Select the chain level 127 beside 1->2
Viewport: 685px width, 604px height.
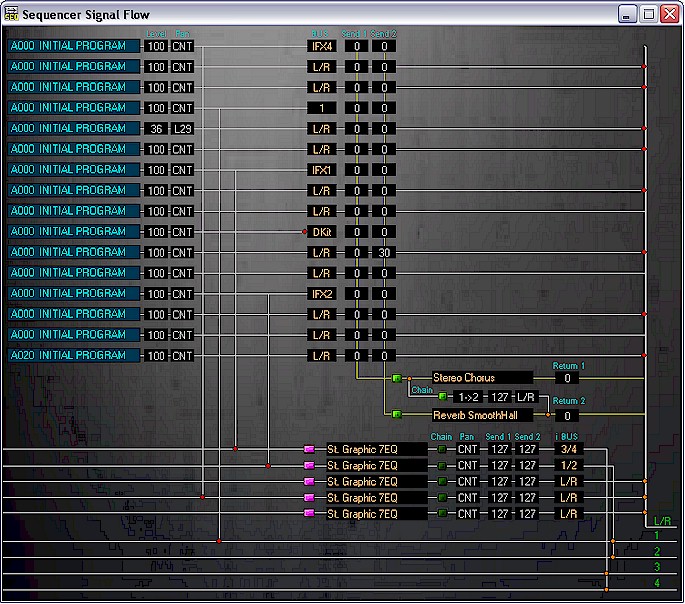(x=499, y=397)
